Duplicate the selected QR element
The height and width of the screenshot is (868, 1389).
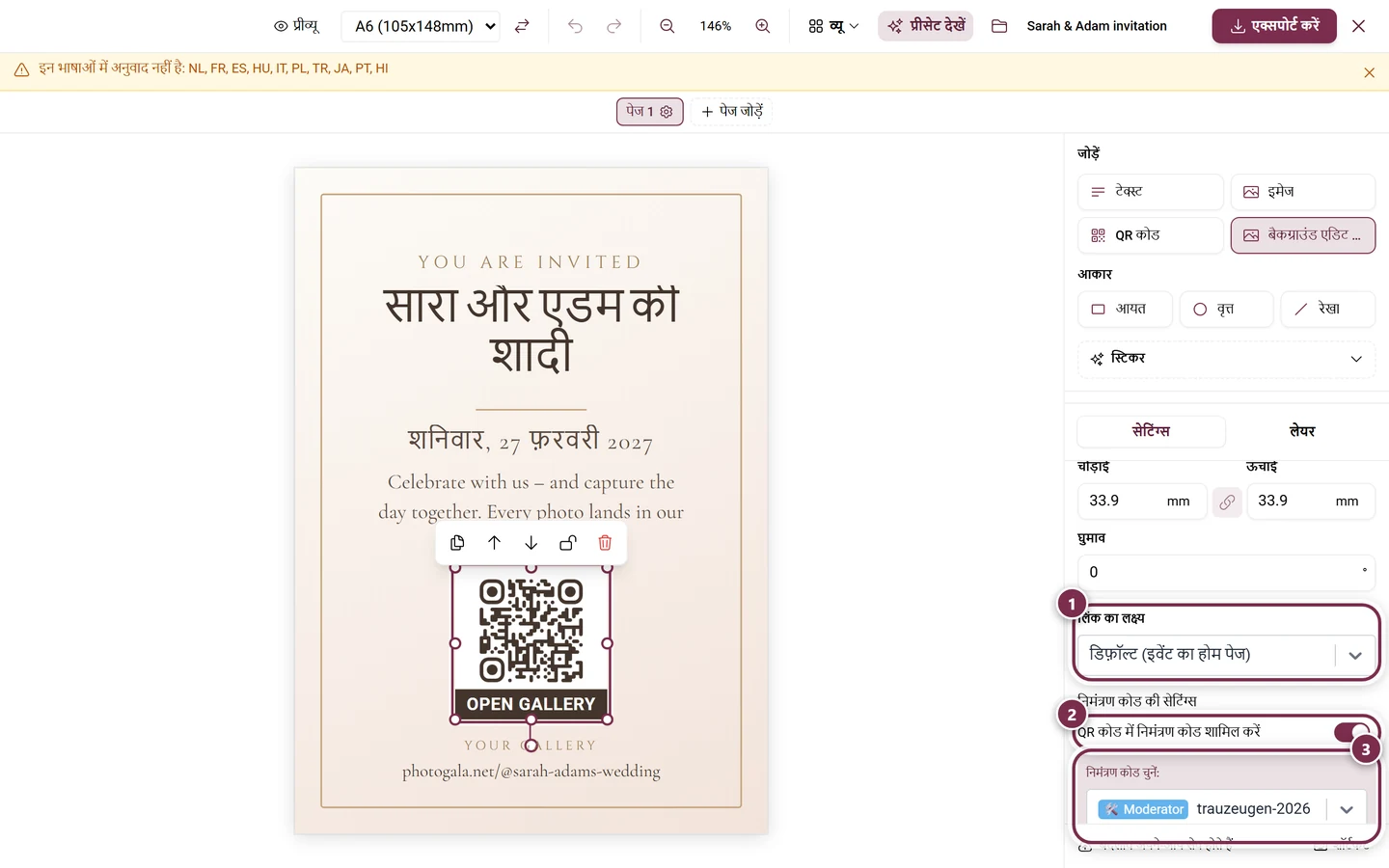click(x=457, y=543)
